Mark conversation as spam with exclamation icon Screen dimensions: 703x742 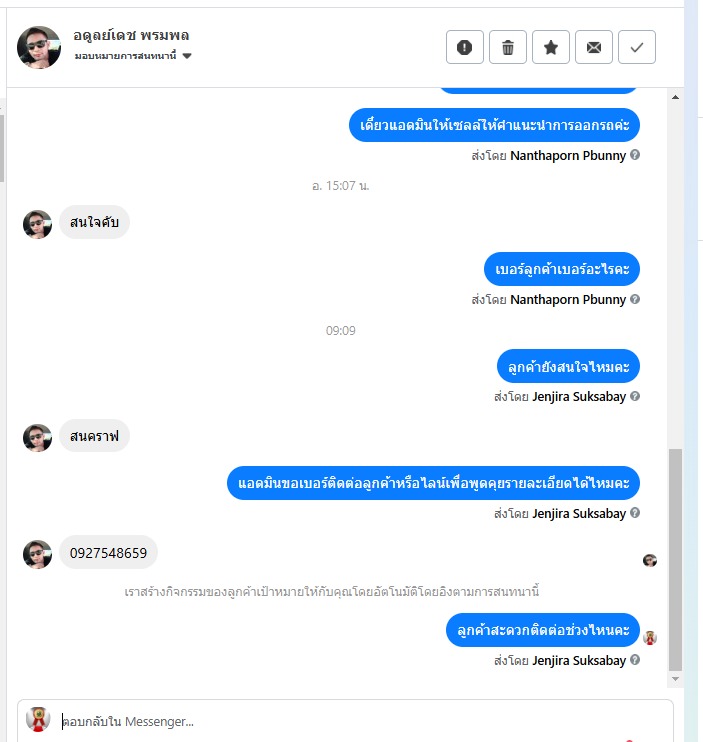pos(465,47)
